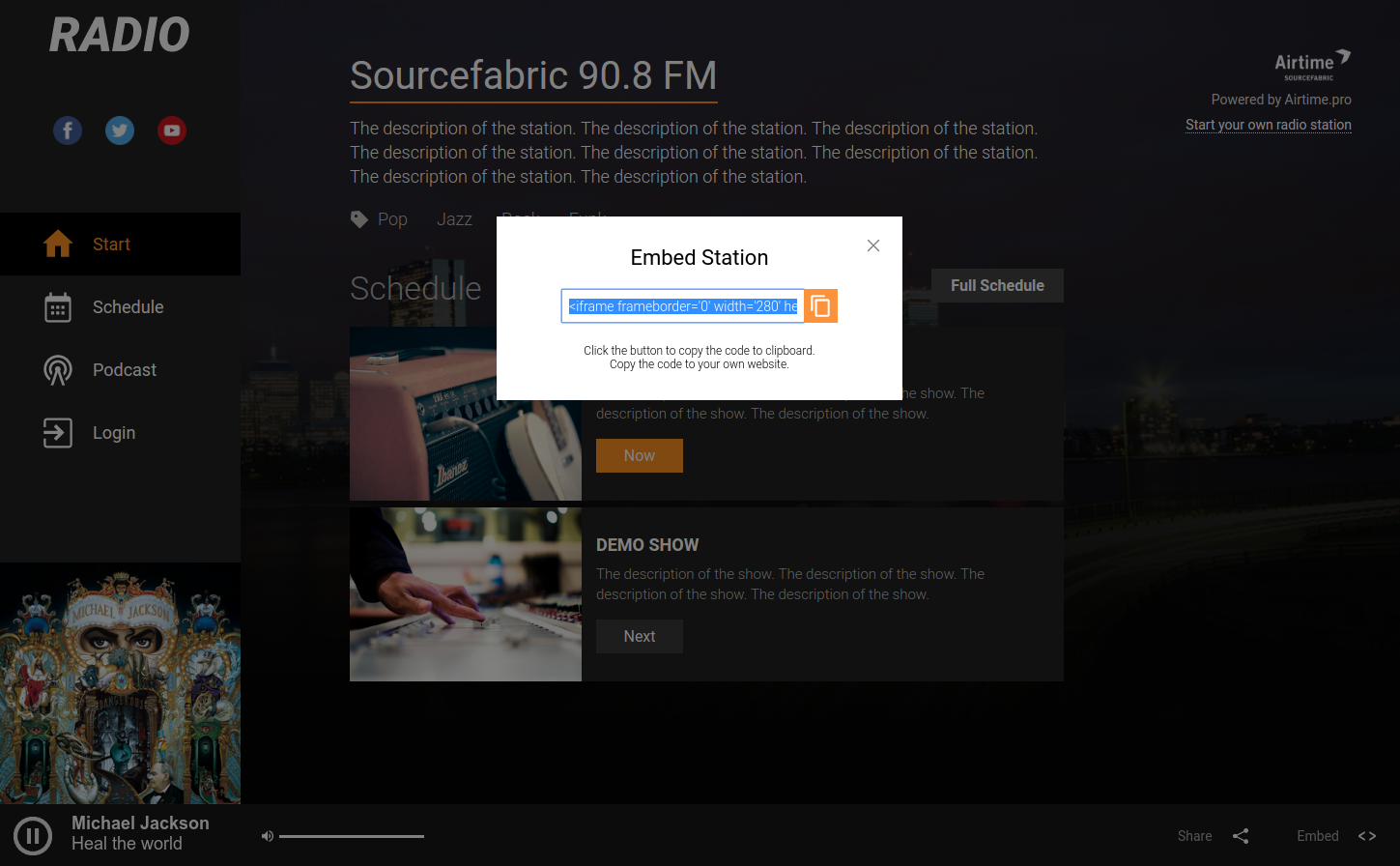1400x866 pixels.
Task: Select the Jazz genre tag
Action: [x=454, y=219]
